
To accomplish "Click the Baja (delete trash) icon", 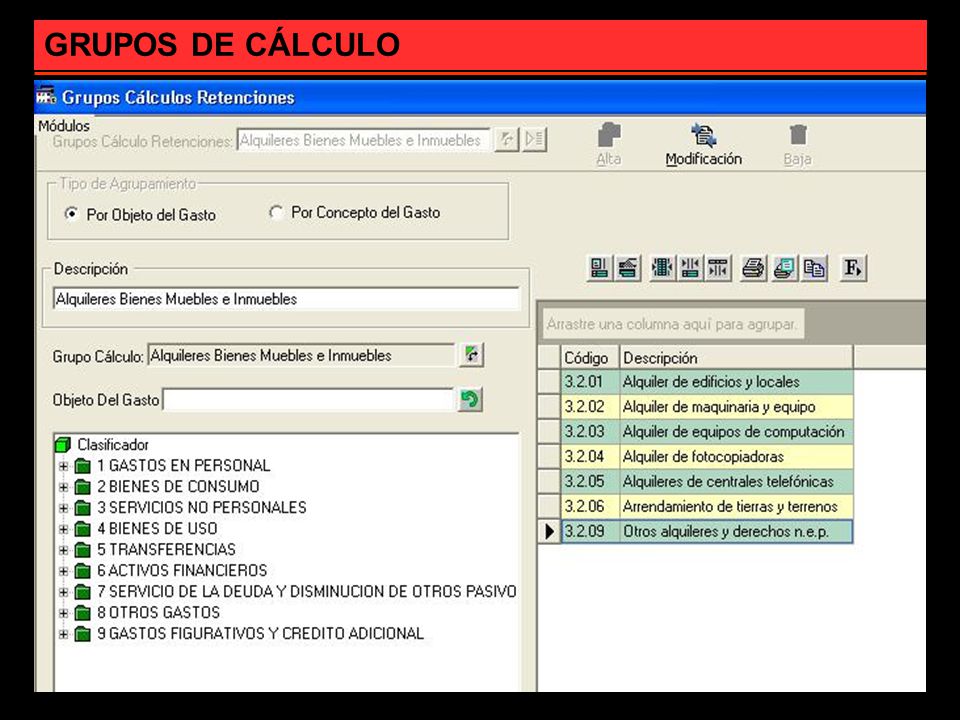I will point(798,135).
